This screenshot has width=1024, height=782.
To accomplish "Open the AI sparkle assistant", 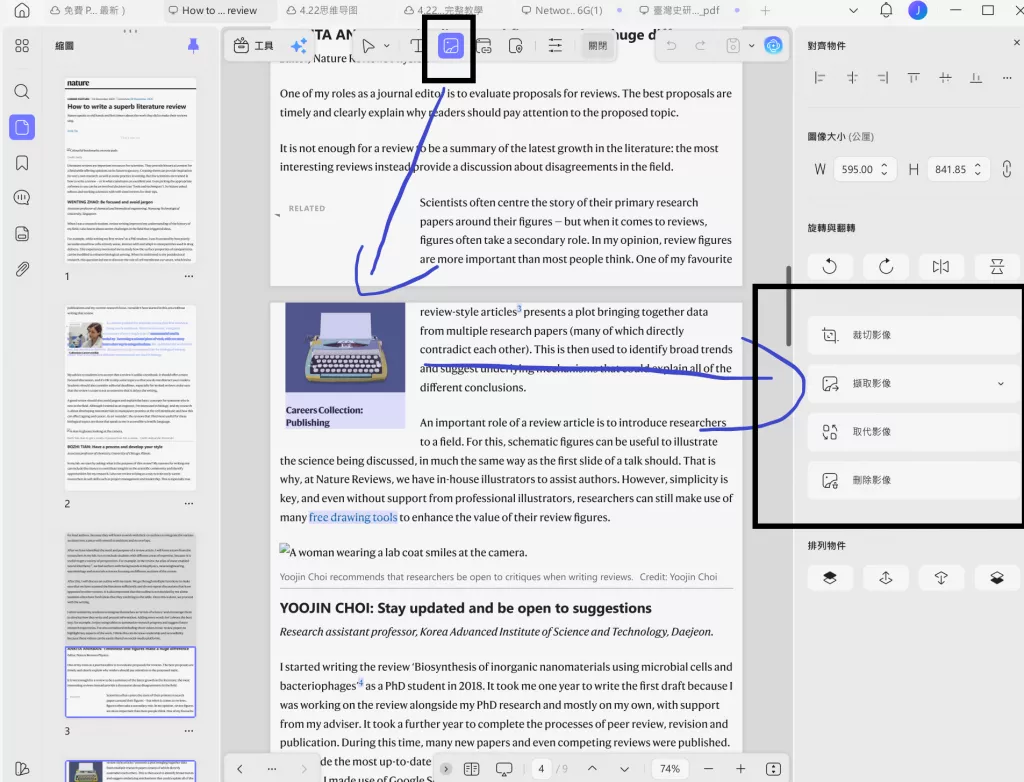I will coord(299,46).
